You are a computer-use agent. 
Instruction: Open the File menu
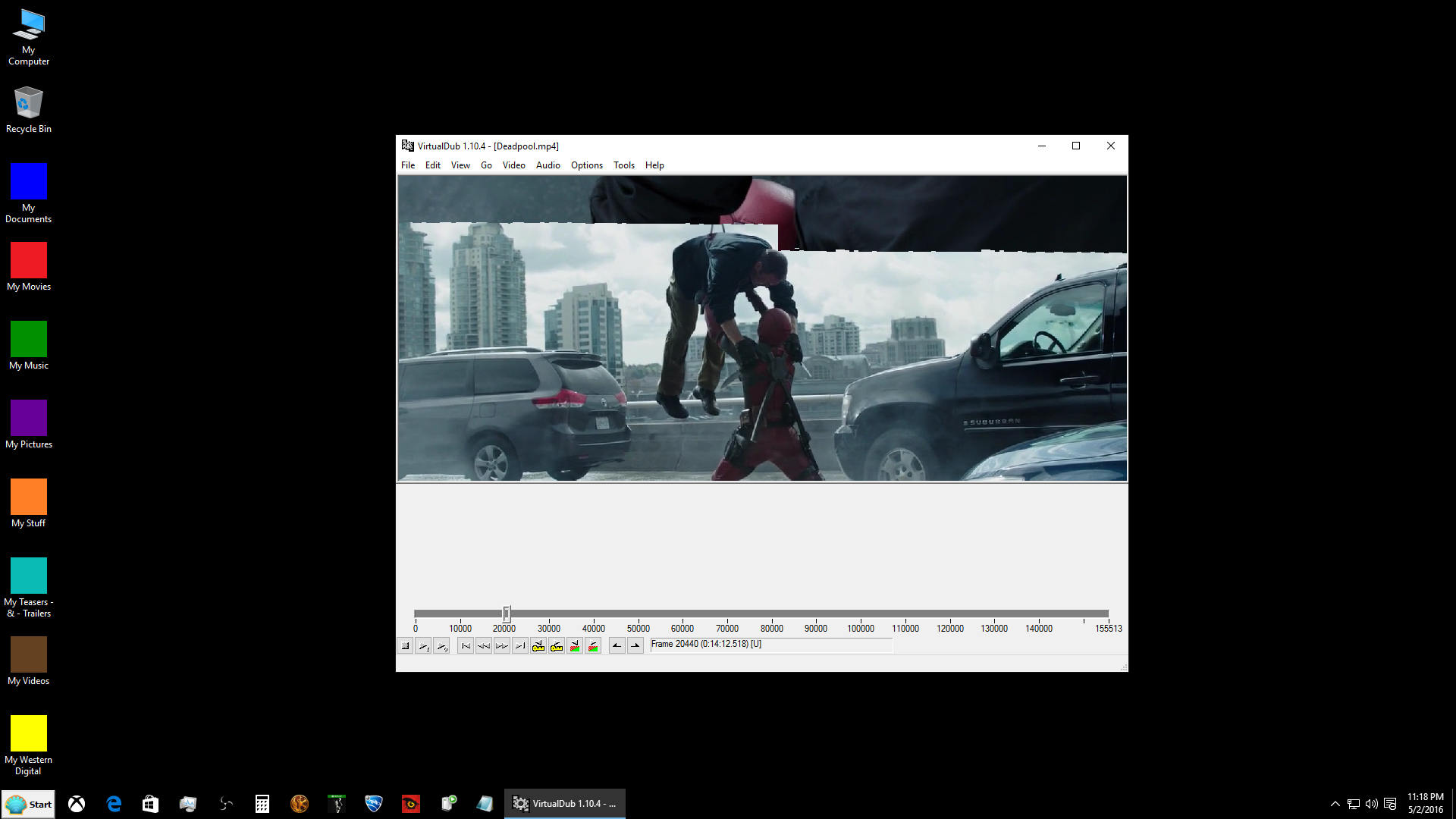click(408, 165)
